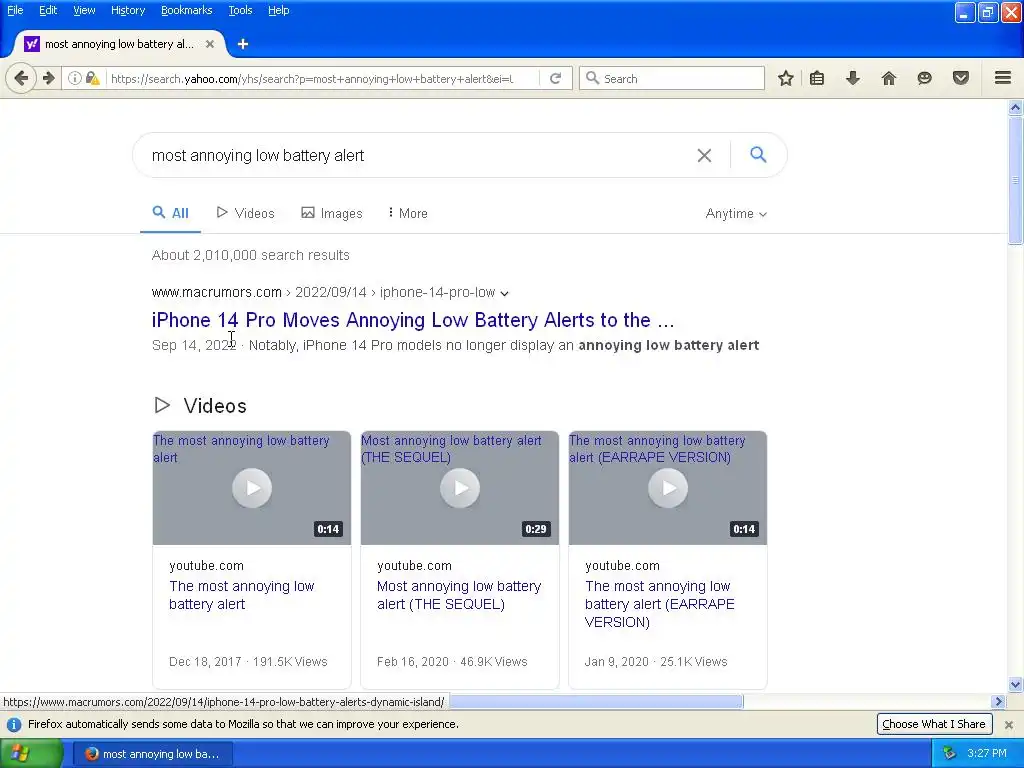Open 'The most annoying low battery alert' title link
The width and height of the screenshot is (1024, 768).
242,595
